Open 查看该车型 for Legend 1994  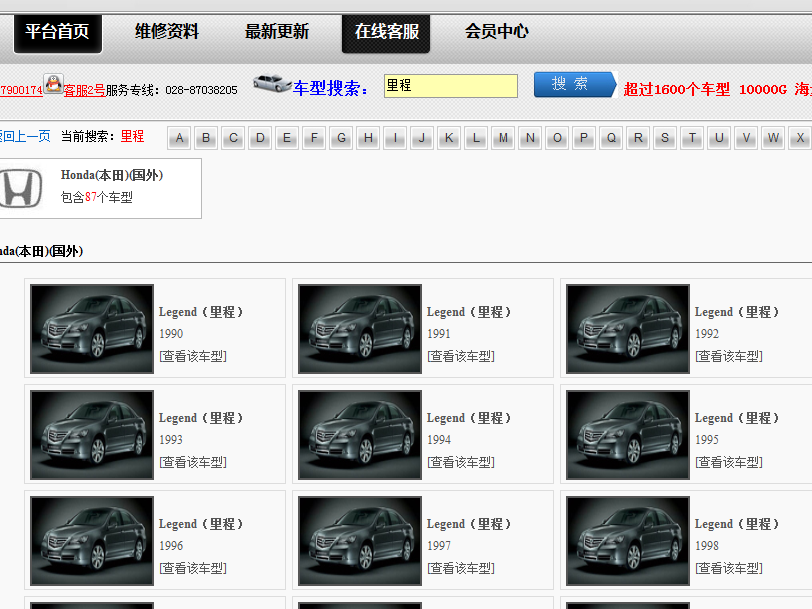point(461,462)
